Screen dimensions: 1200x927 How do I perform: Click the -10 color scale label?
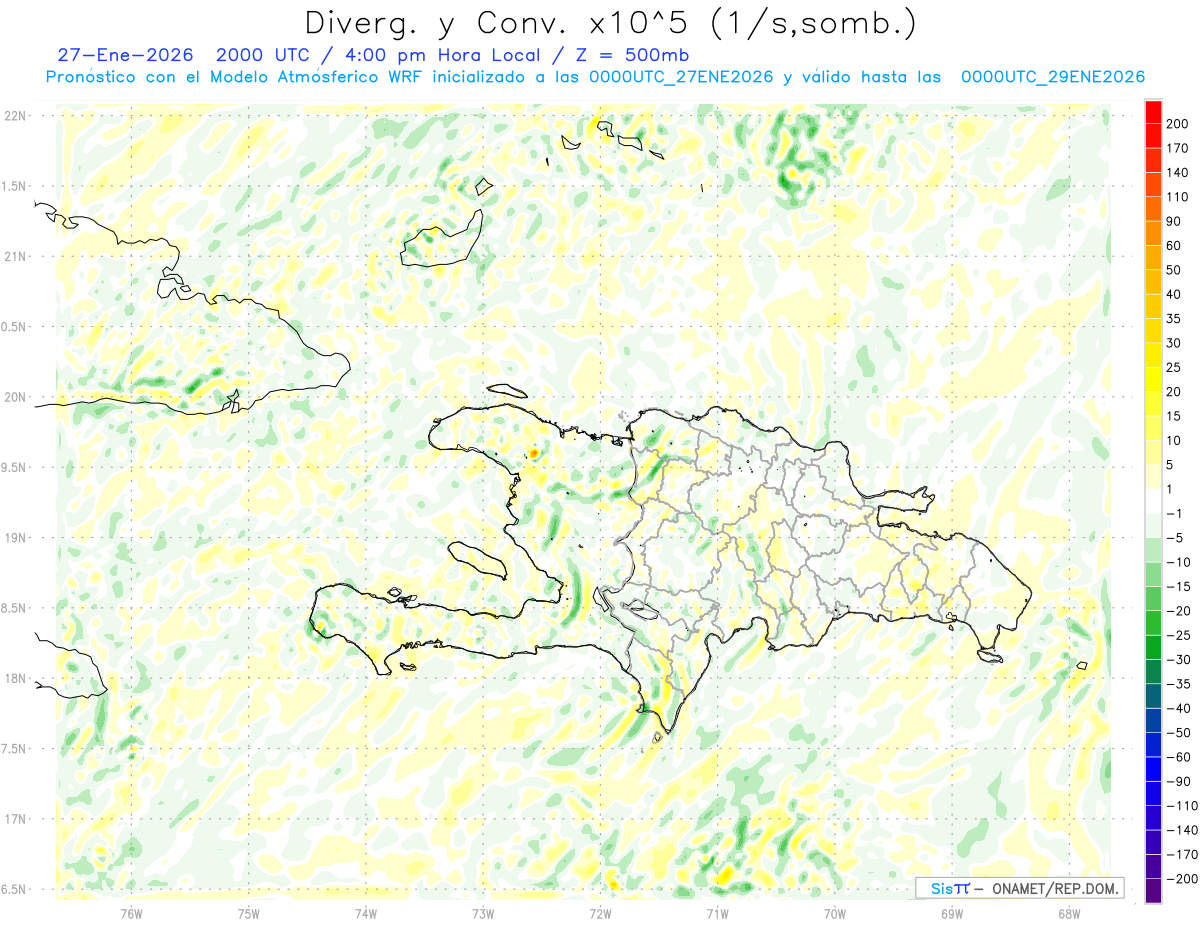1178,562
